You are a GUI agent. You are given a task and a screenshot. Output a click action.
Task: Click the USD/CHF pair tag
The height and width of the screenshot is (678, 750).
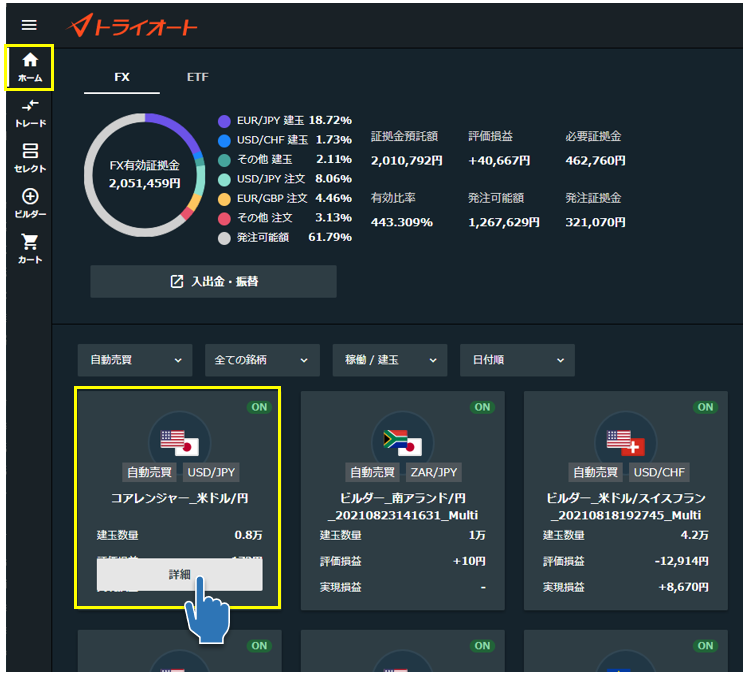(659, 472)
